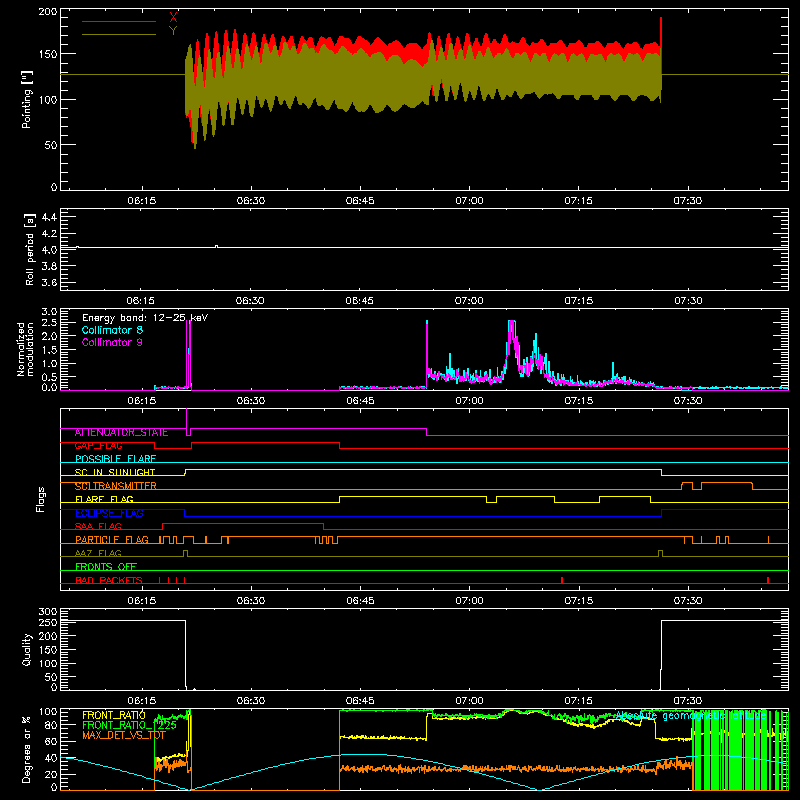
Task: Click the 'Absolute geomagnetic latitude' label
Action: click(x=691, y=716)
